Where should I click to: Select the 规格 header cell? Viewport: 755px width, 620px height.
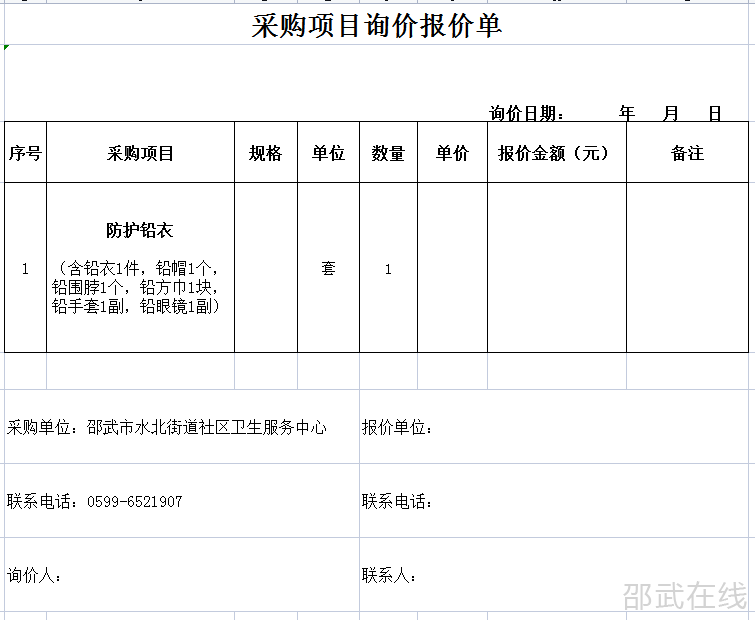(x=266, y=153)
